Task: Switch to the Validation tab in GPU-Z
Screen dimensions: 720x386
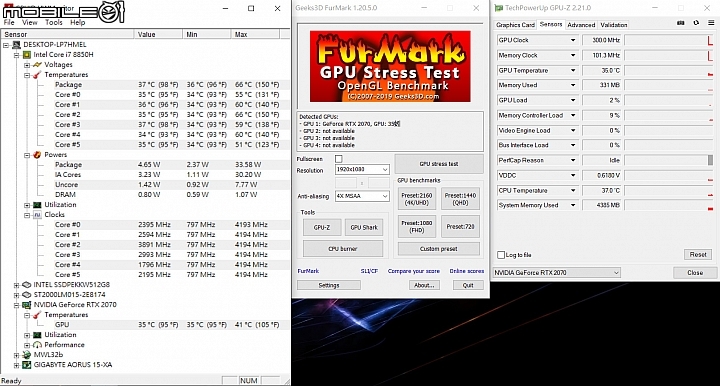Action: pos(613,25)
